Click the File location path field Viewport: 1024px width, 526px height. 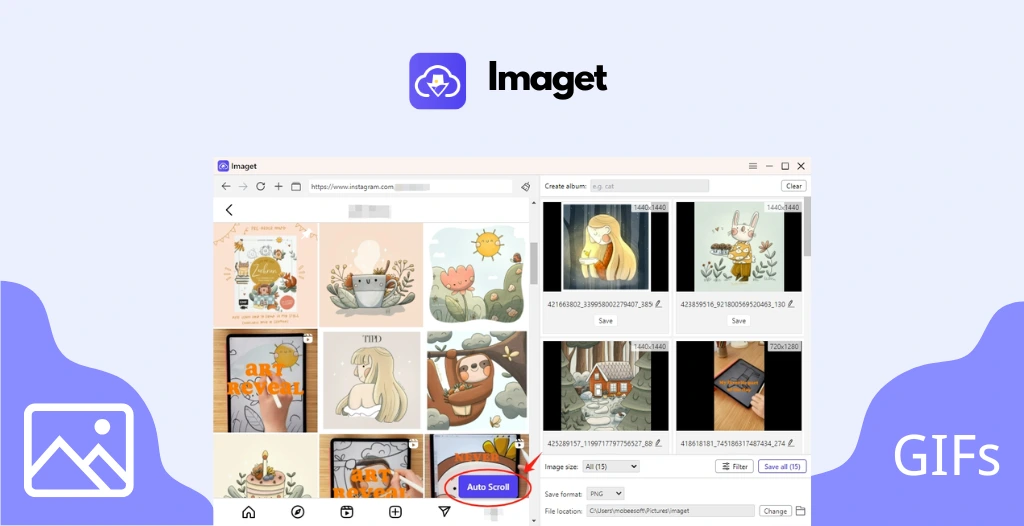click(670, 511)
